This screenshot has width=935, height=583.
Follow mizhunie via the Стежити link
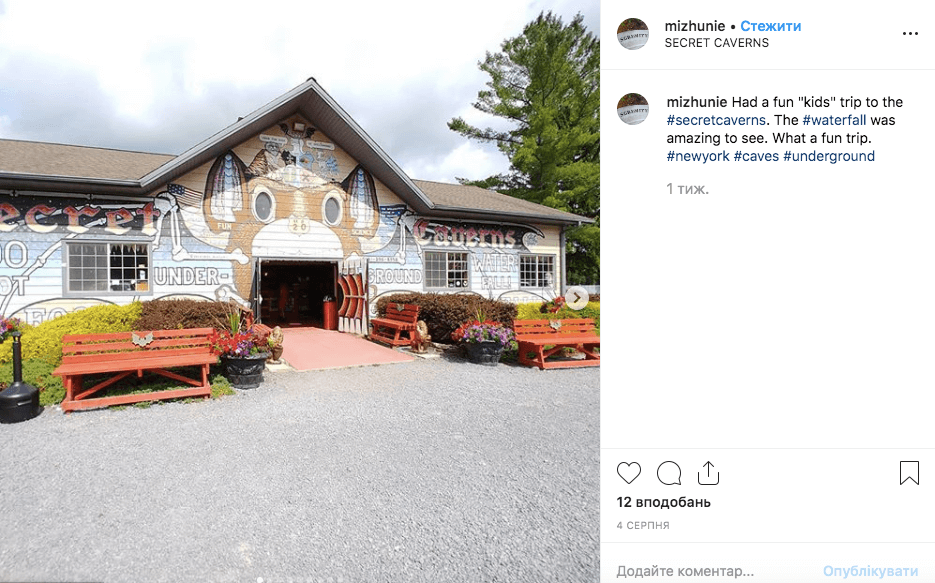tap(770, 26)
